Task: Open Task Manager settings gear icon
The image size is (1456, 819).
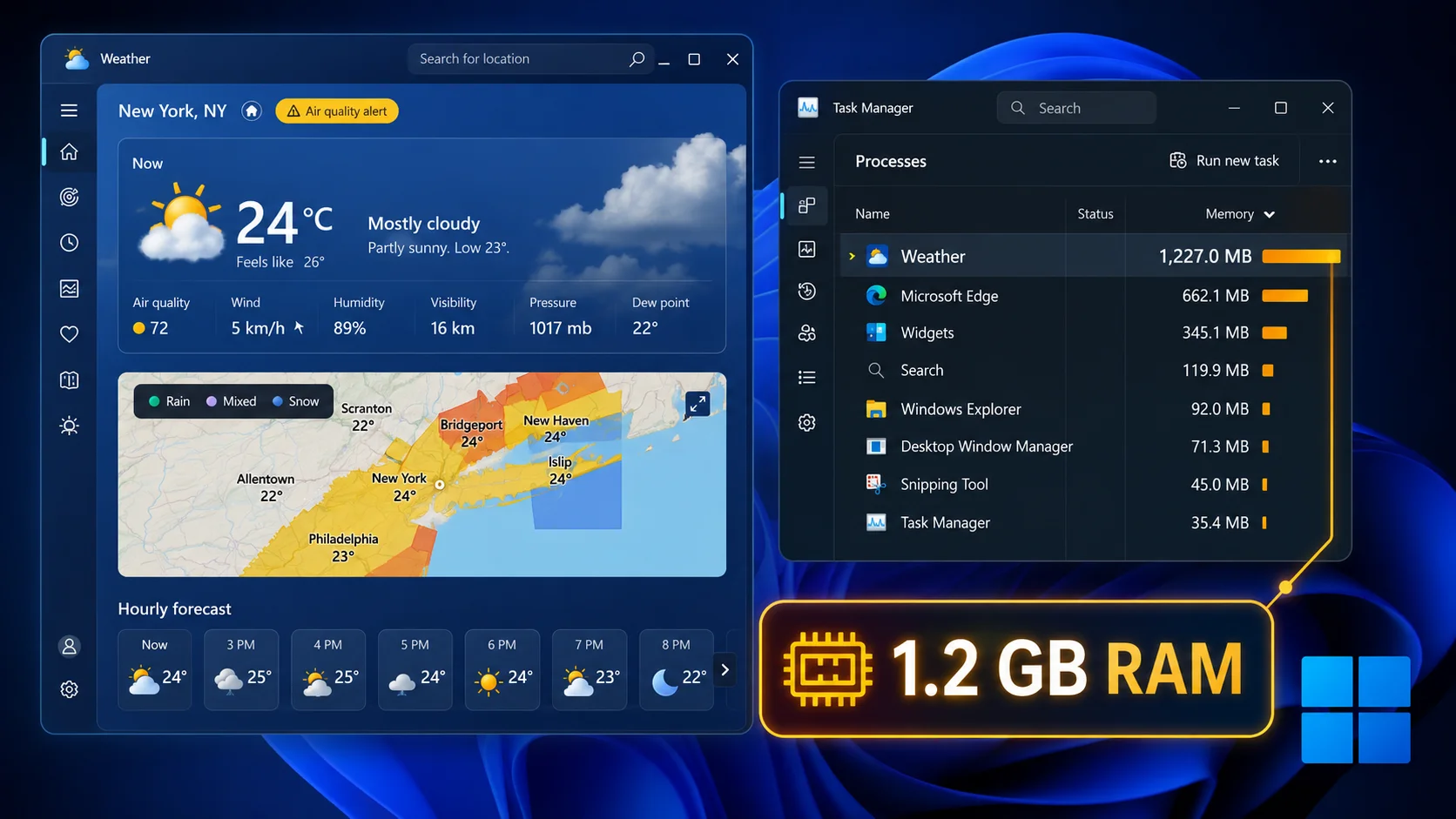Action: [x=807, y=423]
